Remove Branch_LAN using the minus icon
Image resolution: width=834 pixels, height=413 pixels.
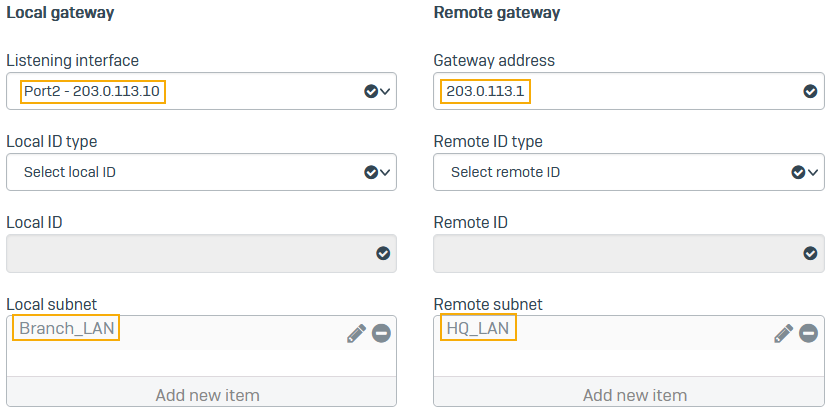click(381, 334)
